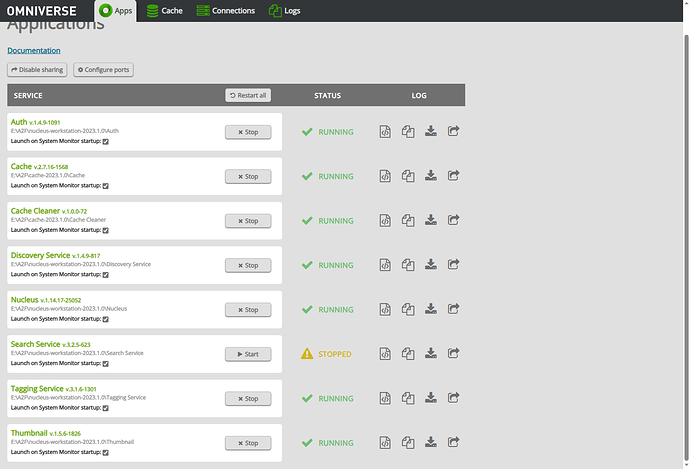690x469 pixels.
Task: Download the Auth service log
Action: pyautogui.click(x=431, y=131)
